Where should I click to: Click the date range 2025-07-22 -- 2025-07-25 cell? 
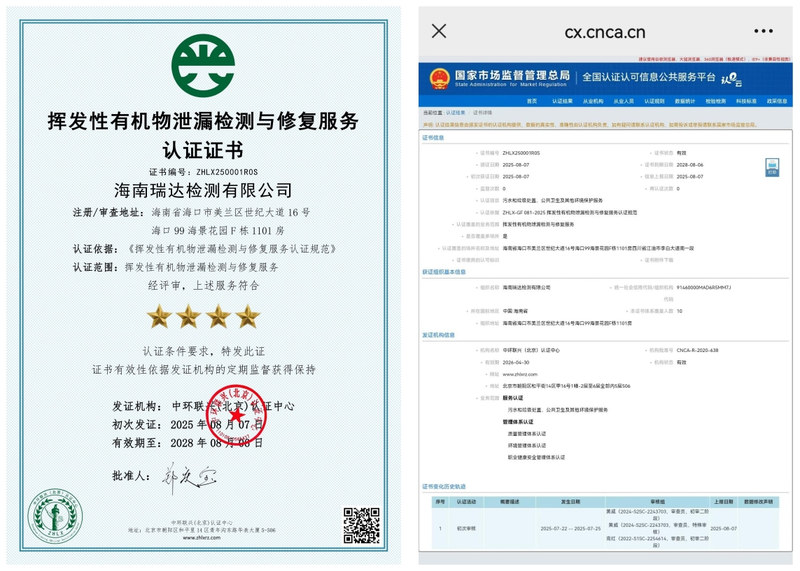570,529
